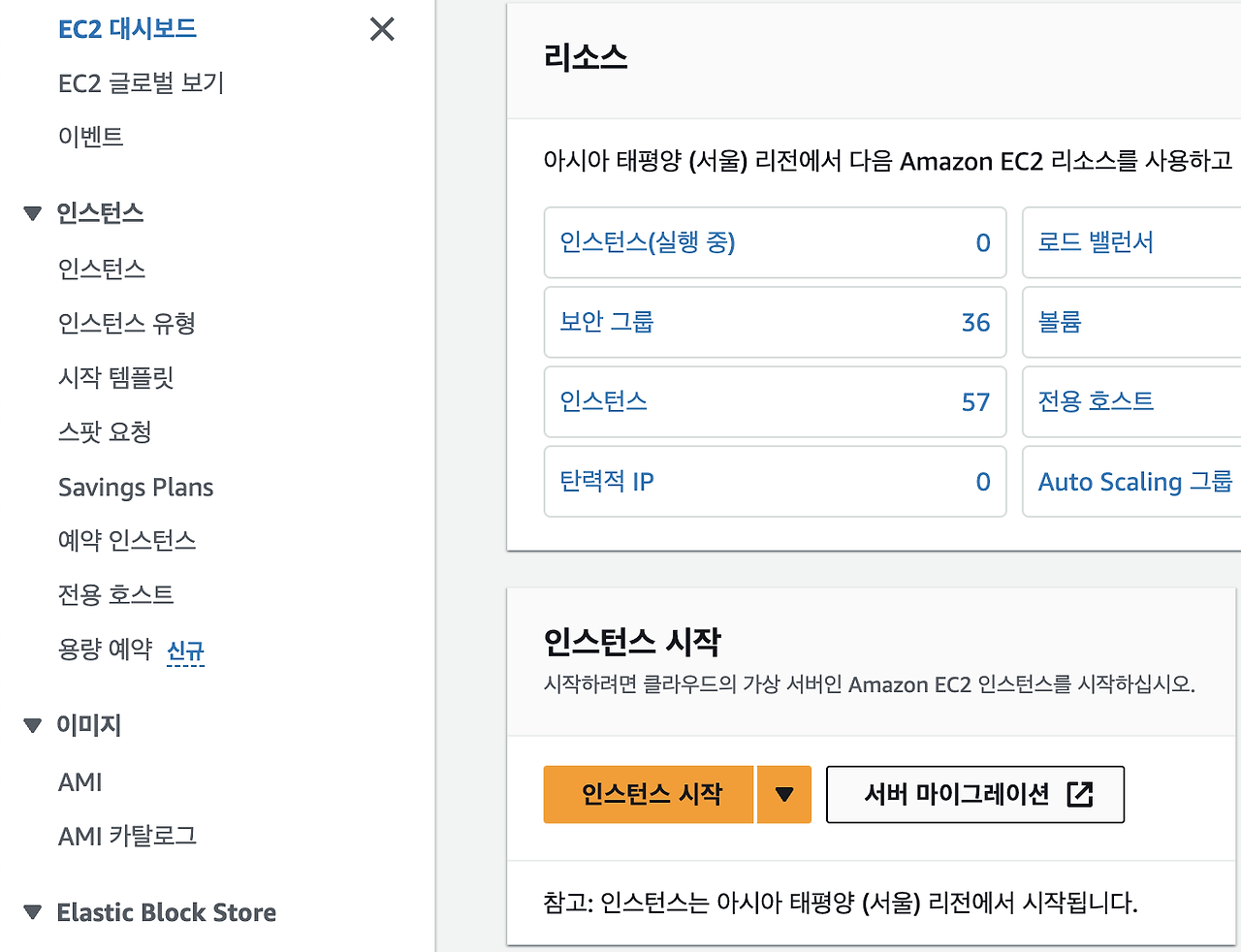This screenshot has height=952, width=1241.
Task: Open Auto Scaling 그룹 resource card
Action: [1131, 481]
